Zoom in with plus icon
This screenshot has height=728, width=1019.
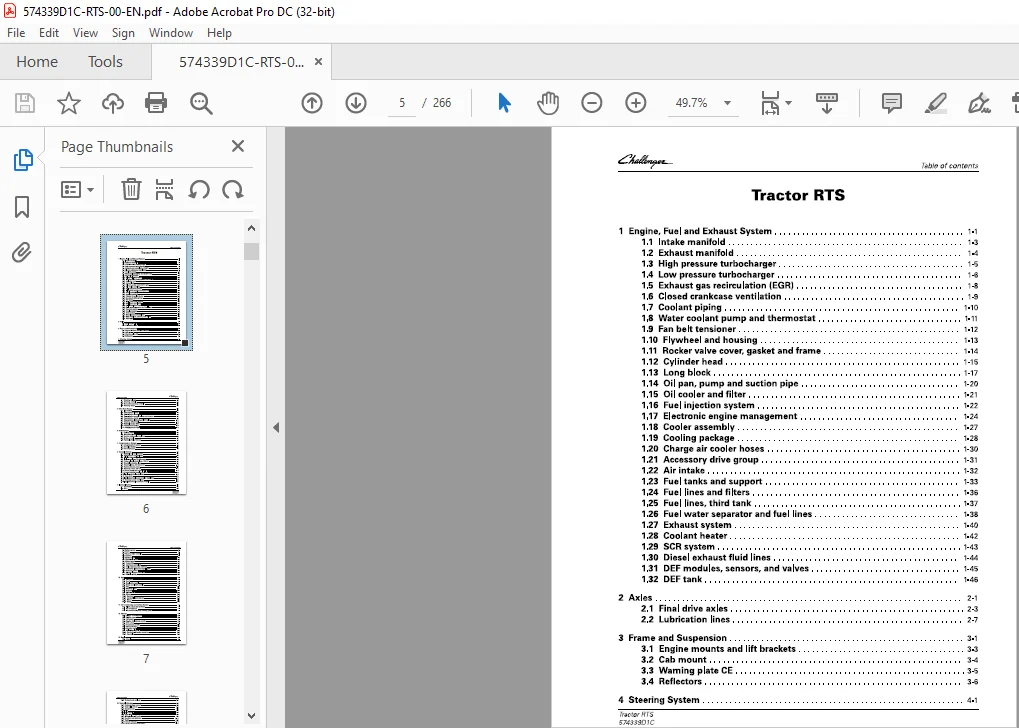click(x=636, y=103)
